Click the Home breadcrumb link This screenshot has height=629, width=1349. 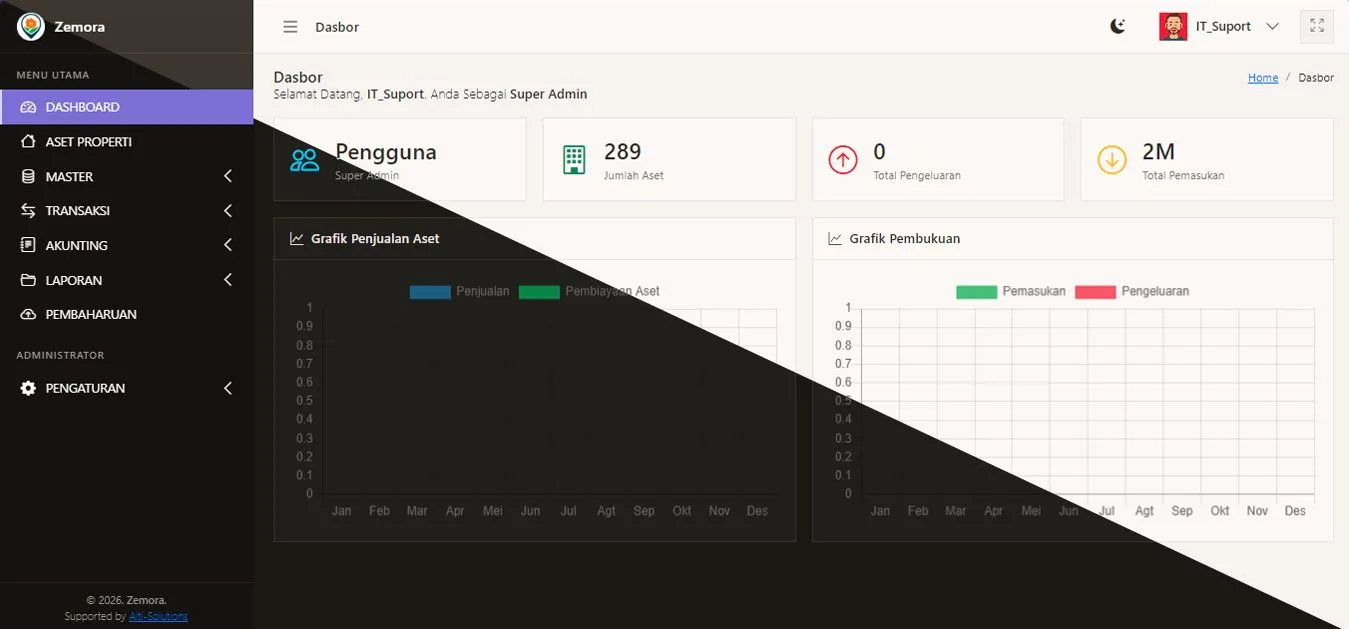[1262, 78]
